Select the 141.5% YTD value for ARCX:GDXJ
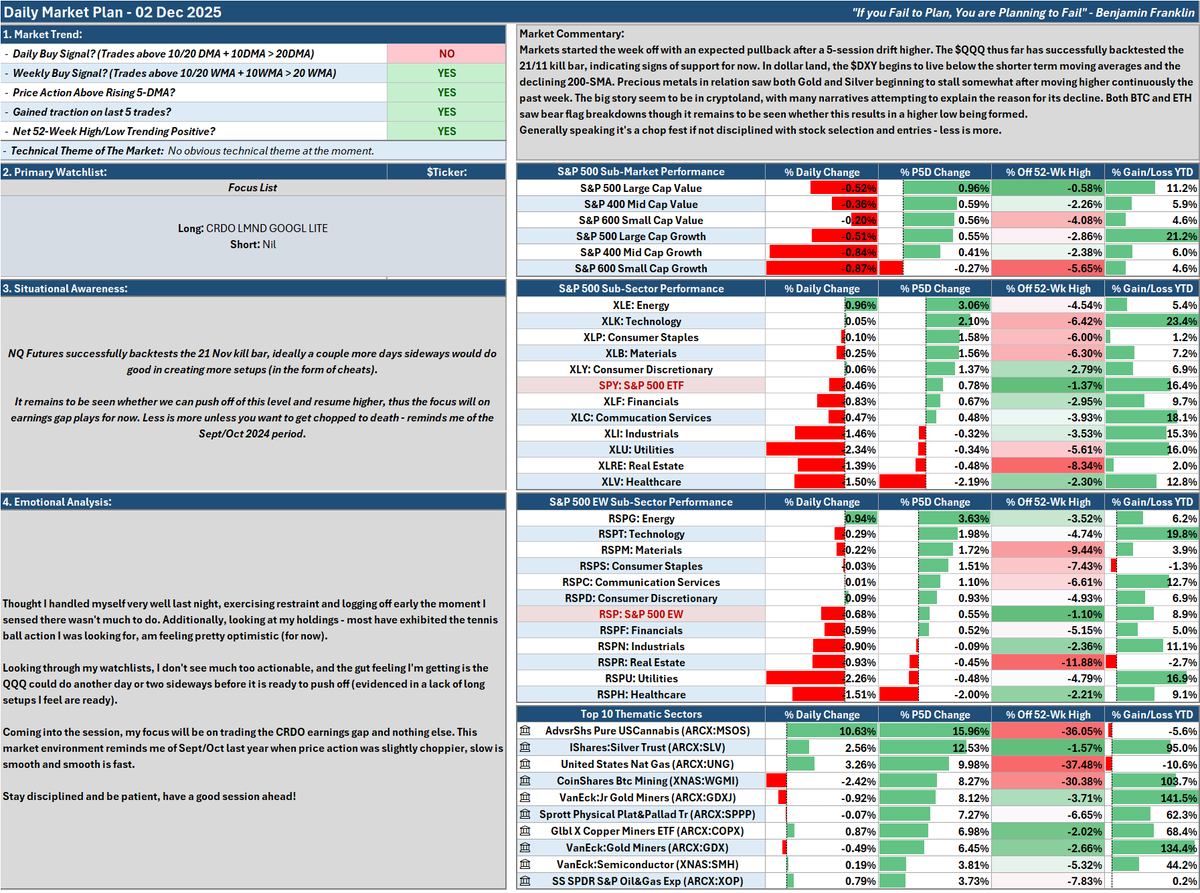 pos(1153,798)
